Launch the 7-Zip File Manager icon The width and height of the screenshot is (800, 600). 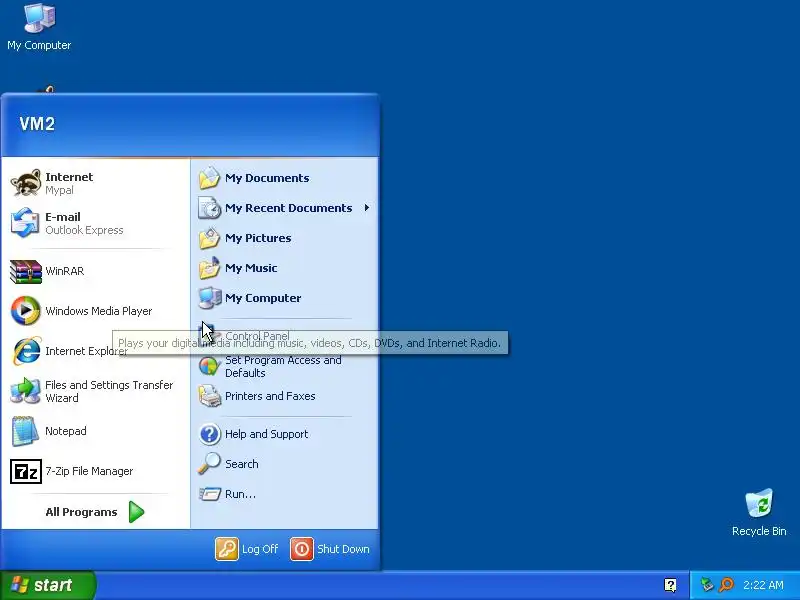(26, 471)
